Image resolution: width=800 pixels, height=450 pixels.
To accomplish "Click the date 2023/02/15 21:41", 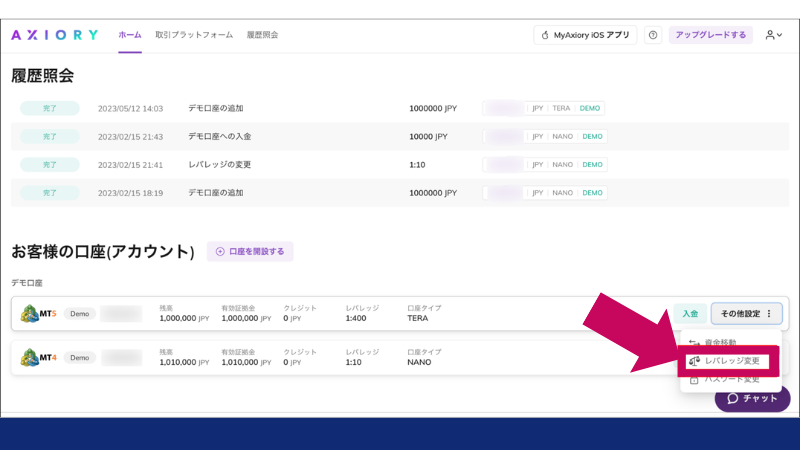I will click(x=131, y=165).
